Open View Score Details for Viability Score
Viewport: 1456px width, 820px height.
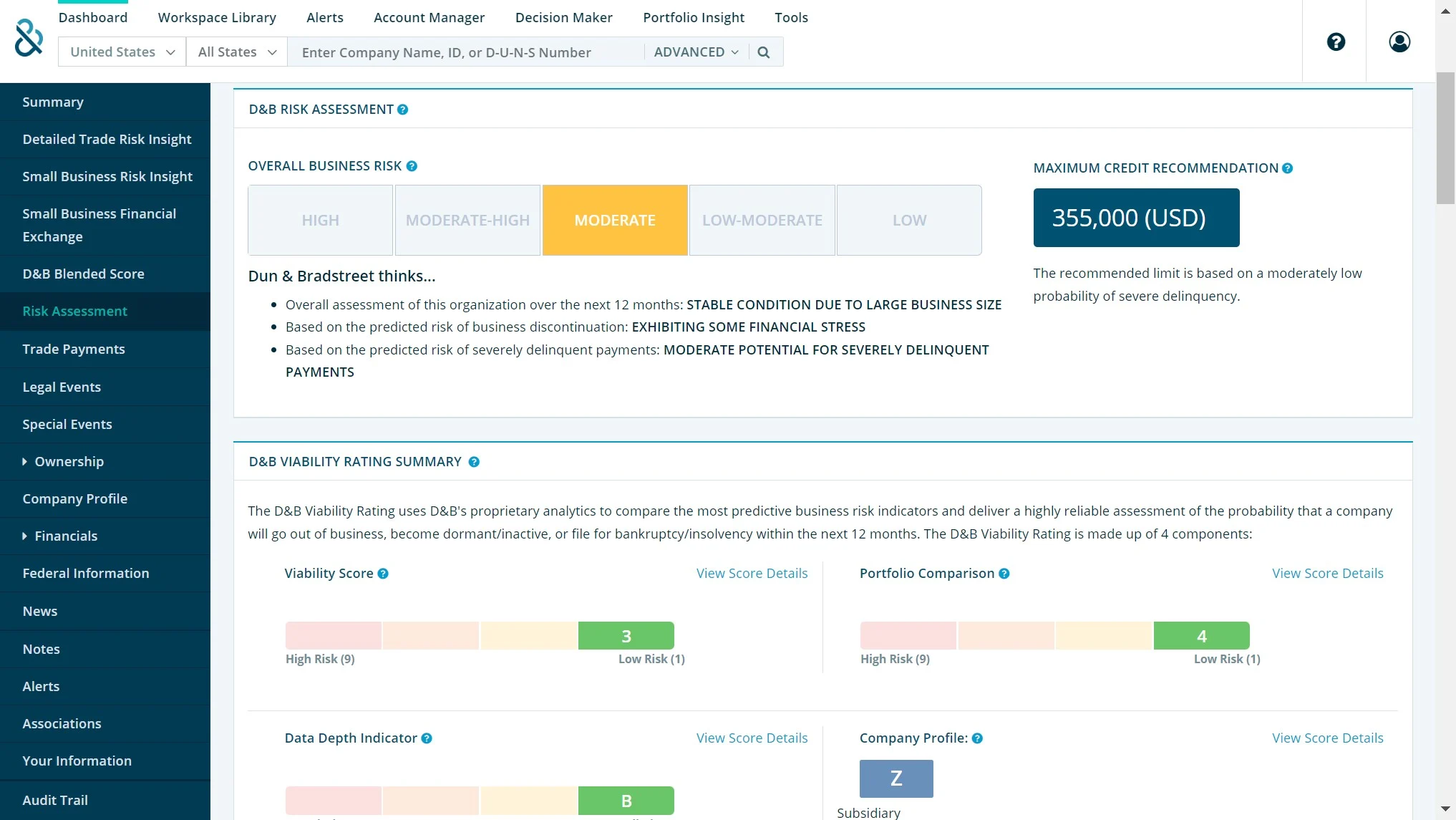click(x=752, y=574)
